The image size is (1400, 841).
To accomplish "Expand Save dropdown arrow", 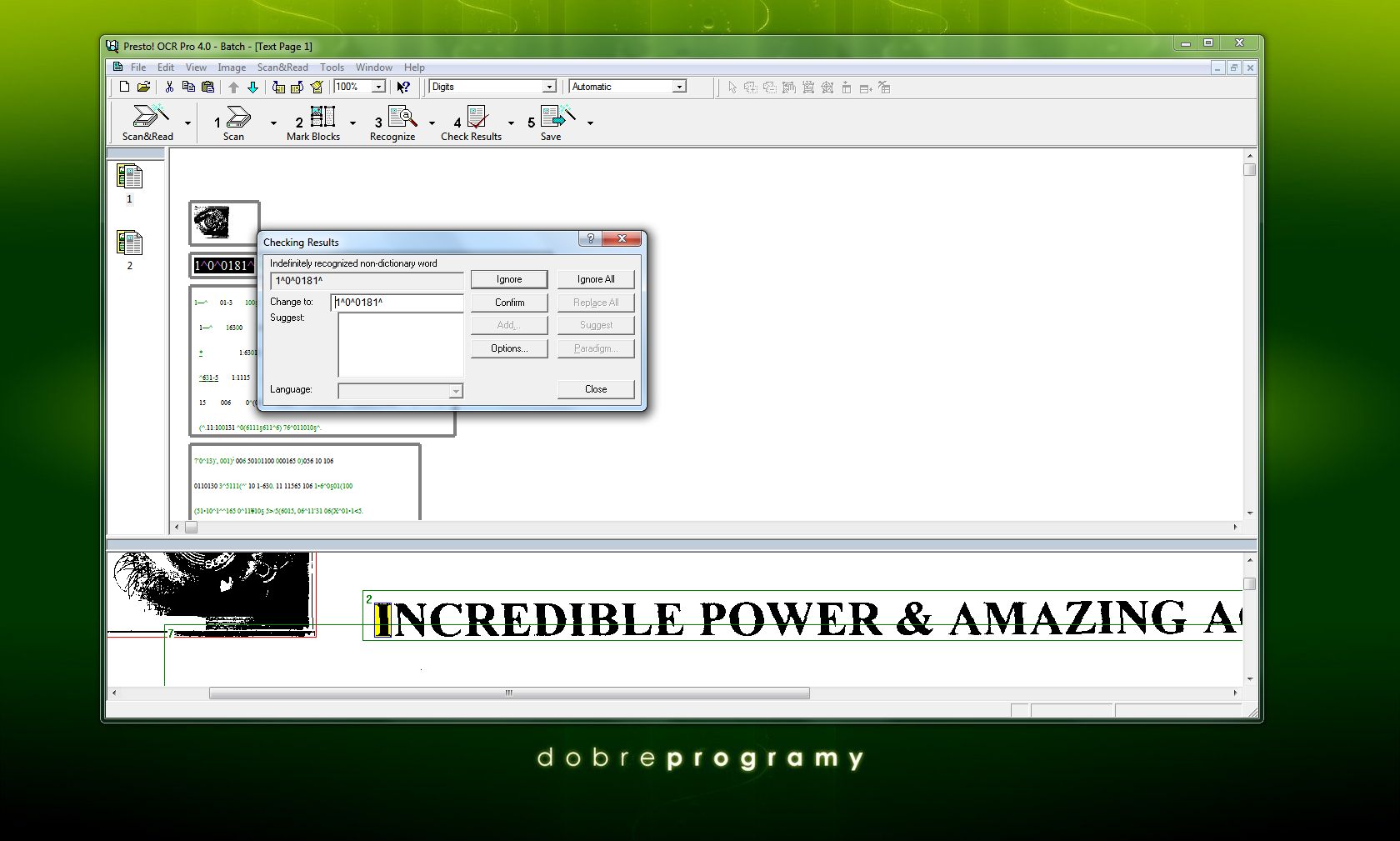I will [x=590, y=123].
